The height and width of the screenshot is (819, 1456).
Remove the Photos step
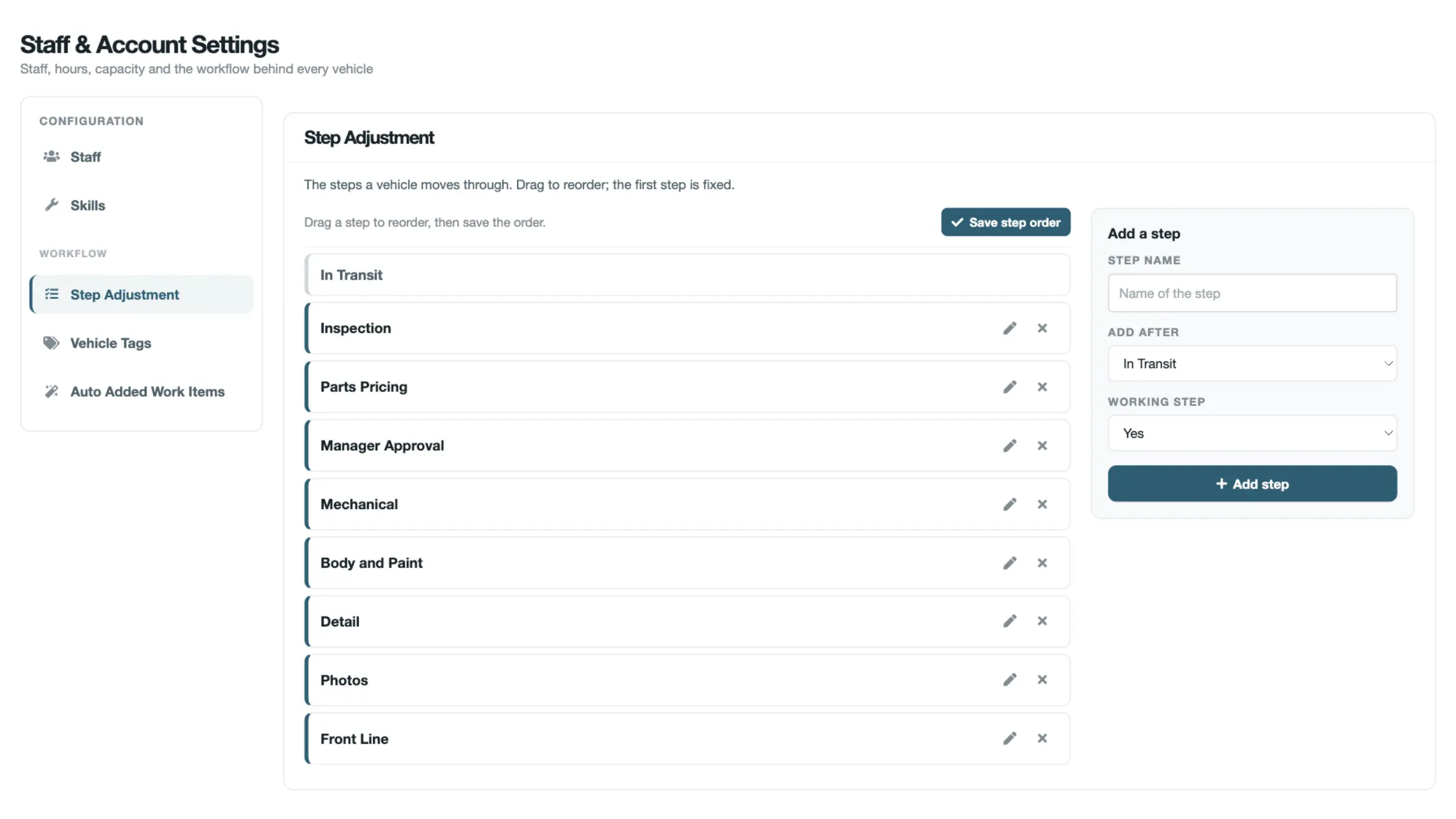1042,680
